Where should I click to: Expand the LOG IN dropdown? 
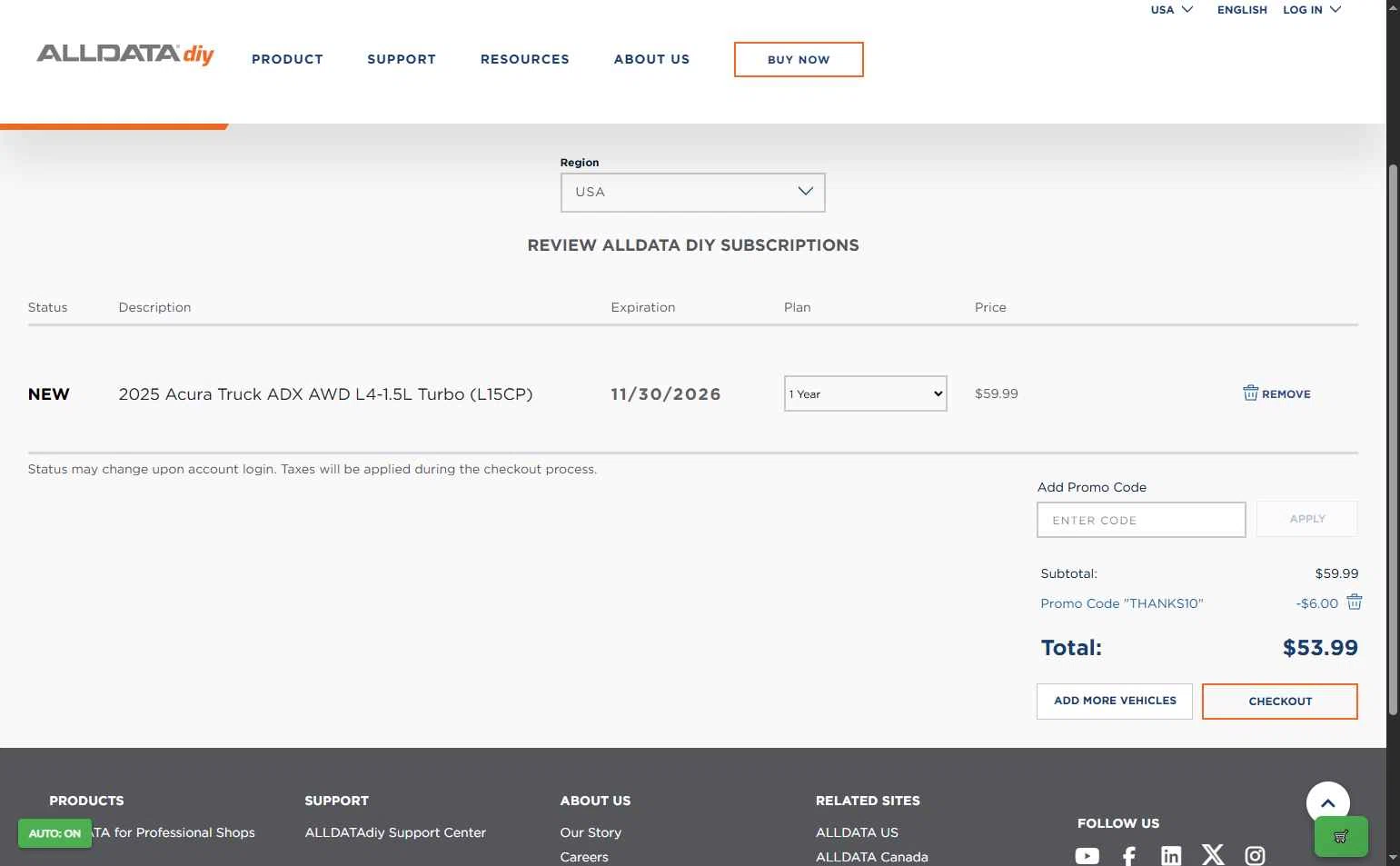pos(1312,10)
